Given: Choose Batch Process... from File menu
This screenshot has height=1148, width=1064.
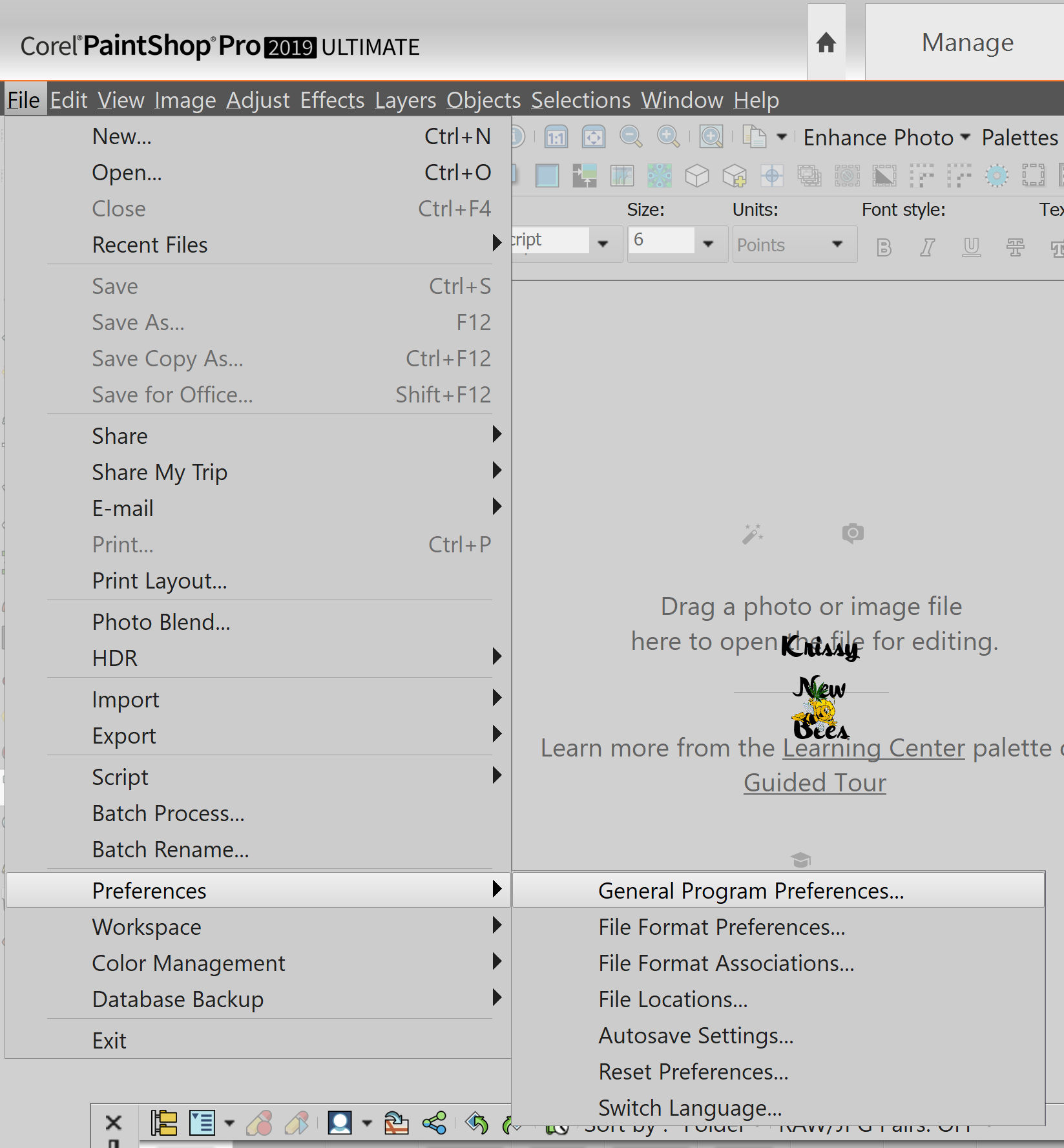Looking at the screenshot, I should pos(258,813).
